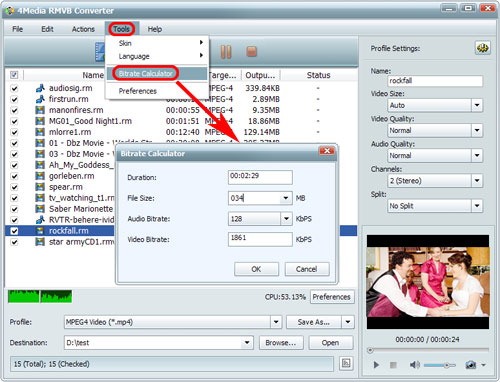Viewport: 500px width, 382px height.
Task: Click the app logo in the title bar
Action: pos(10,11)
